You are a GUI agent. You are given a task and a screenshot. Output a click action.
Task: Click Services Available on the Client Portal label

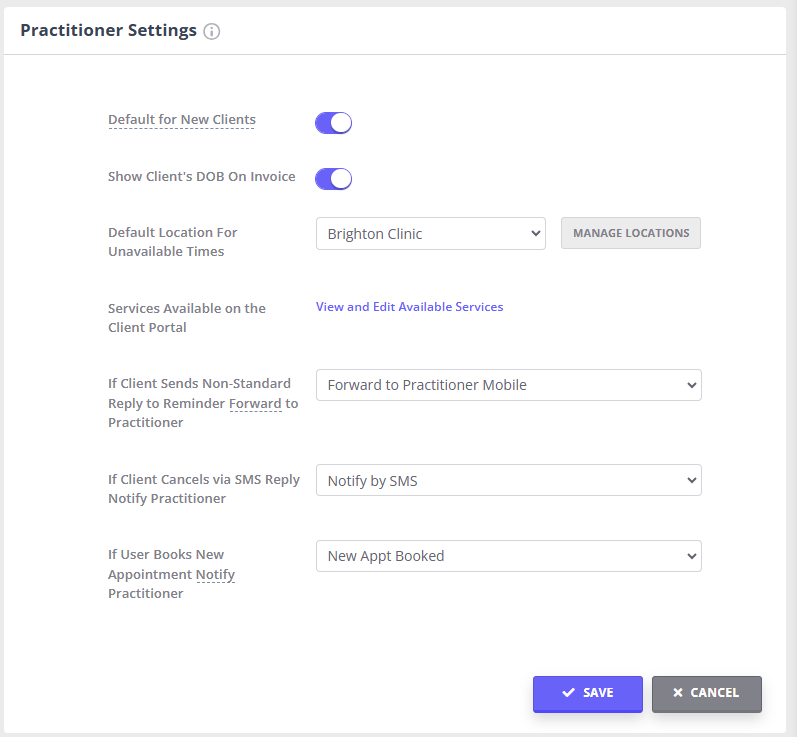pyautogui.click(x=186, y=318)
